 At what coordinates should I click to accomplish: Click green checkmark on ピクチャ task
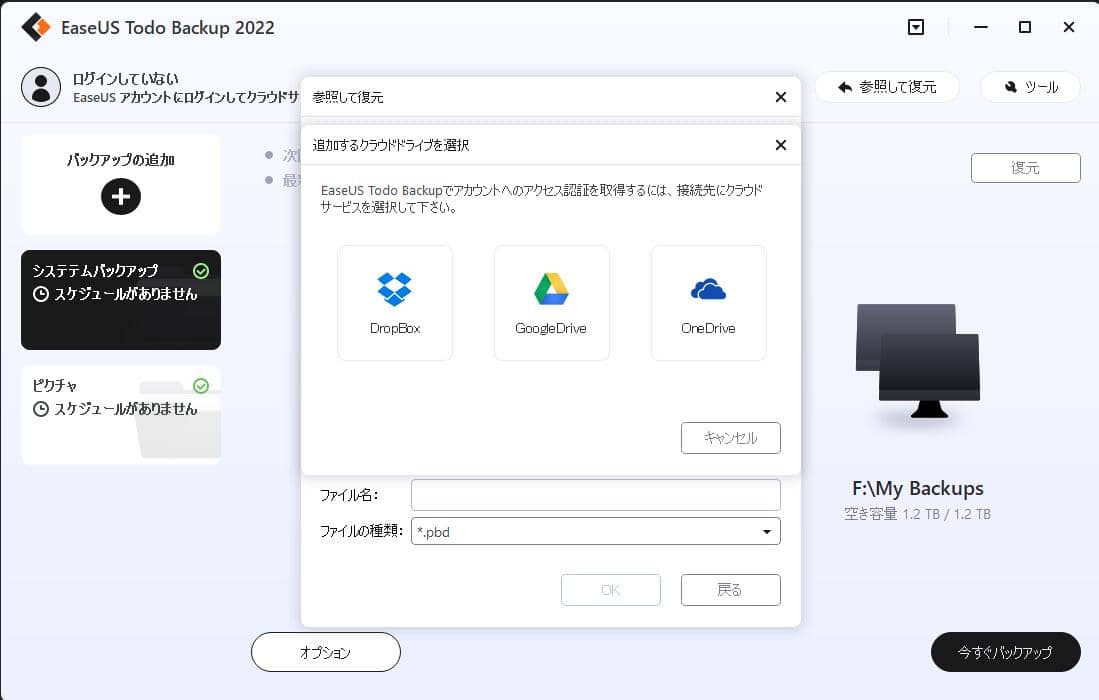pos(201,386)
